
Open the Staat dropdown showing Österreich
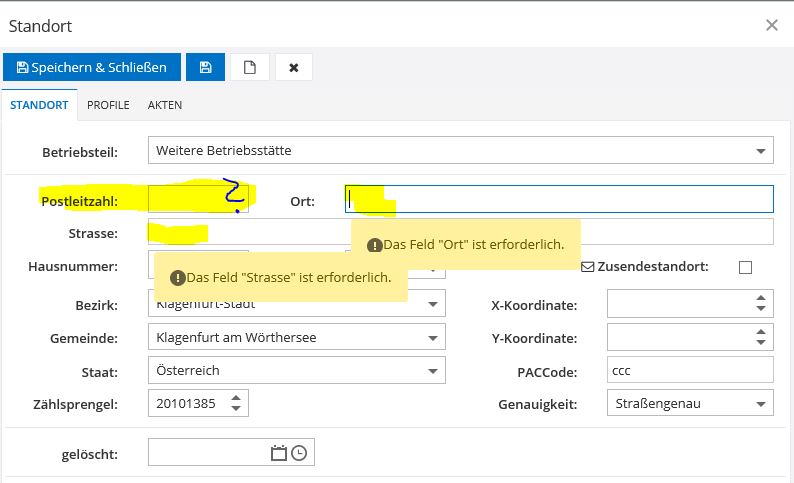coord(434,370)
